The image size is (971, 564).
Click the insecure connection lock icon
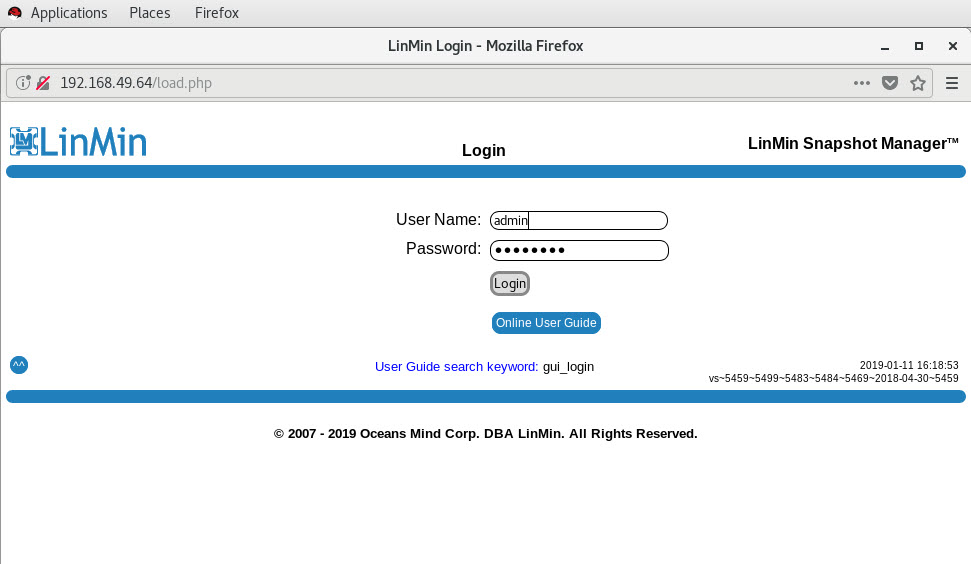43,83
